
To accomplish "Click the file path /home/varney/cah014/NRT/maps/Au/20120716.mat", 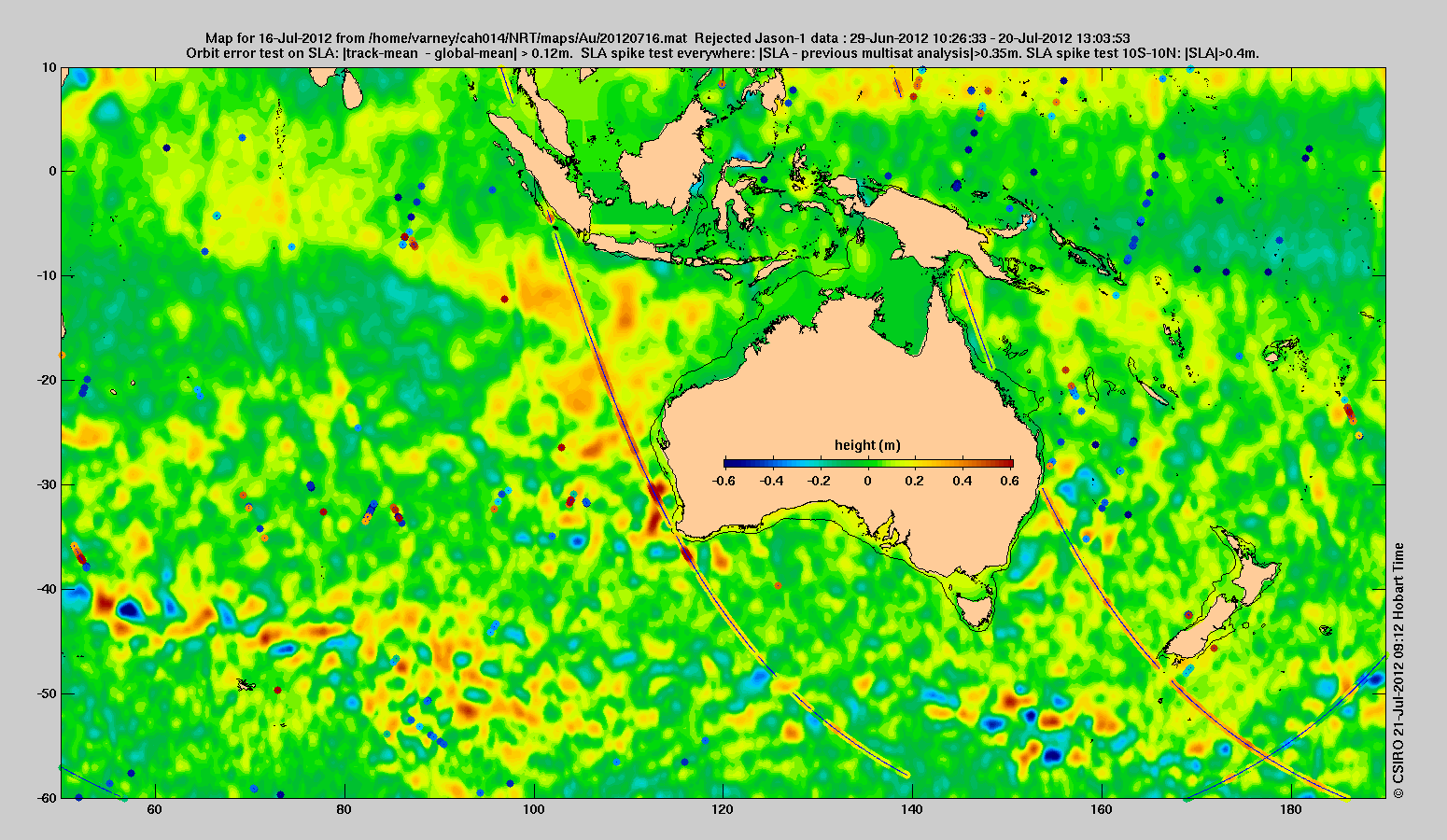I will coord(529,38).
